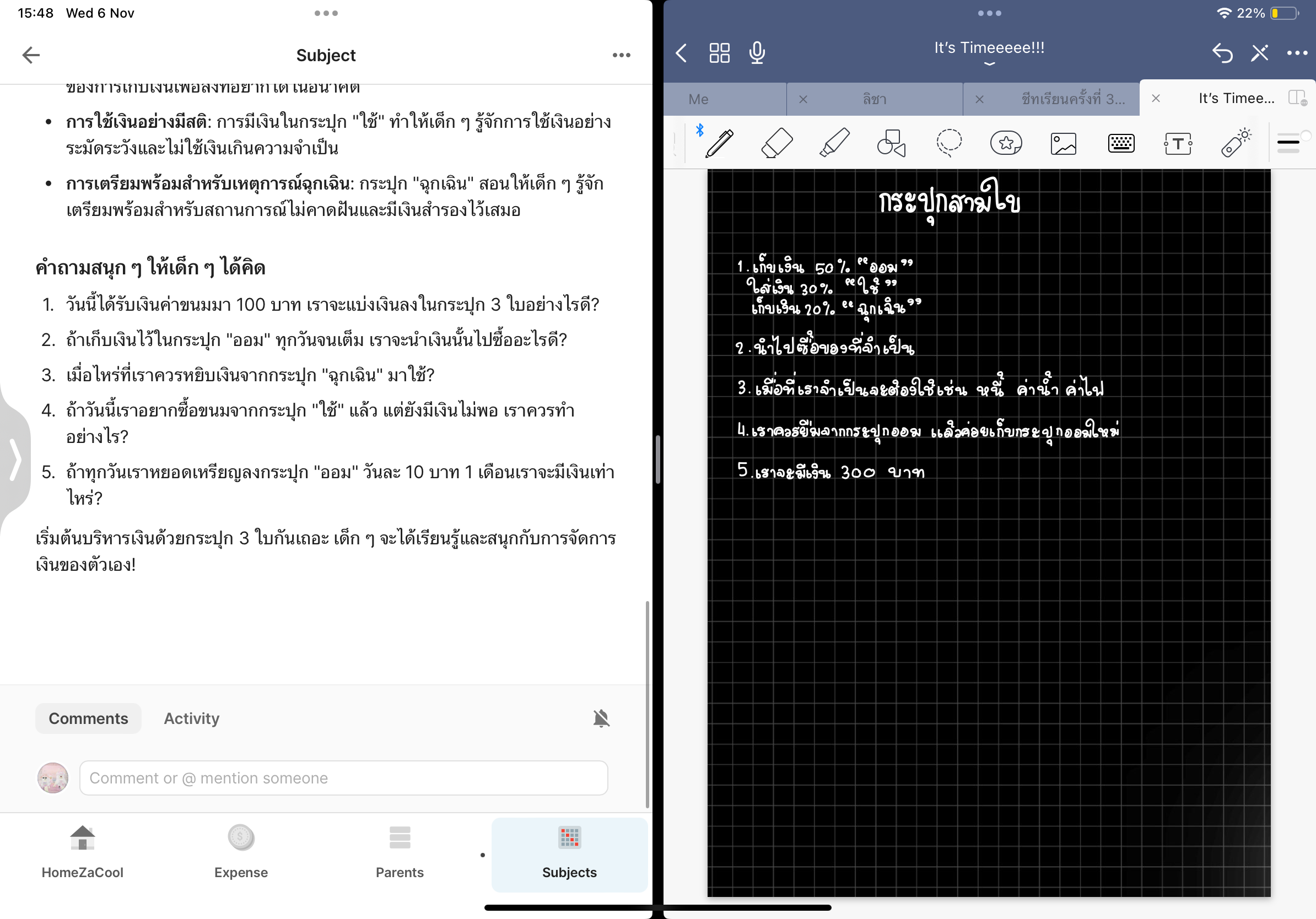The image size is (1316, 919).
Task: Select the Highlighter tool
Action: tap(834, 143)
